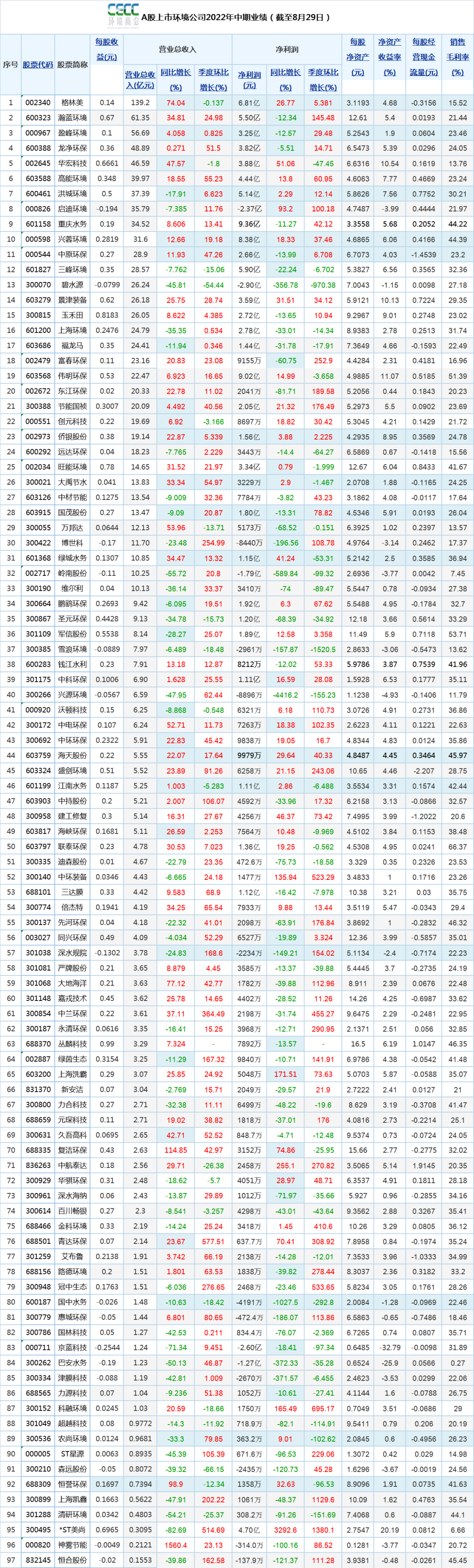
Task: Click net profit 同比增长(%) header
Action: click(x=285, y=80)
